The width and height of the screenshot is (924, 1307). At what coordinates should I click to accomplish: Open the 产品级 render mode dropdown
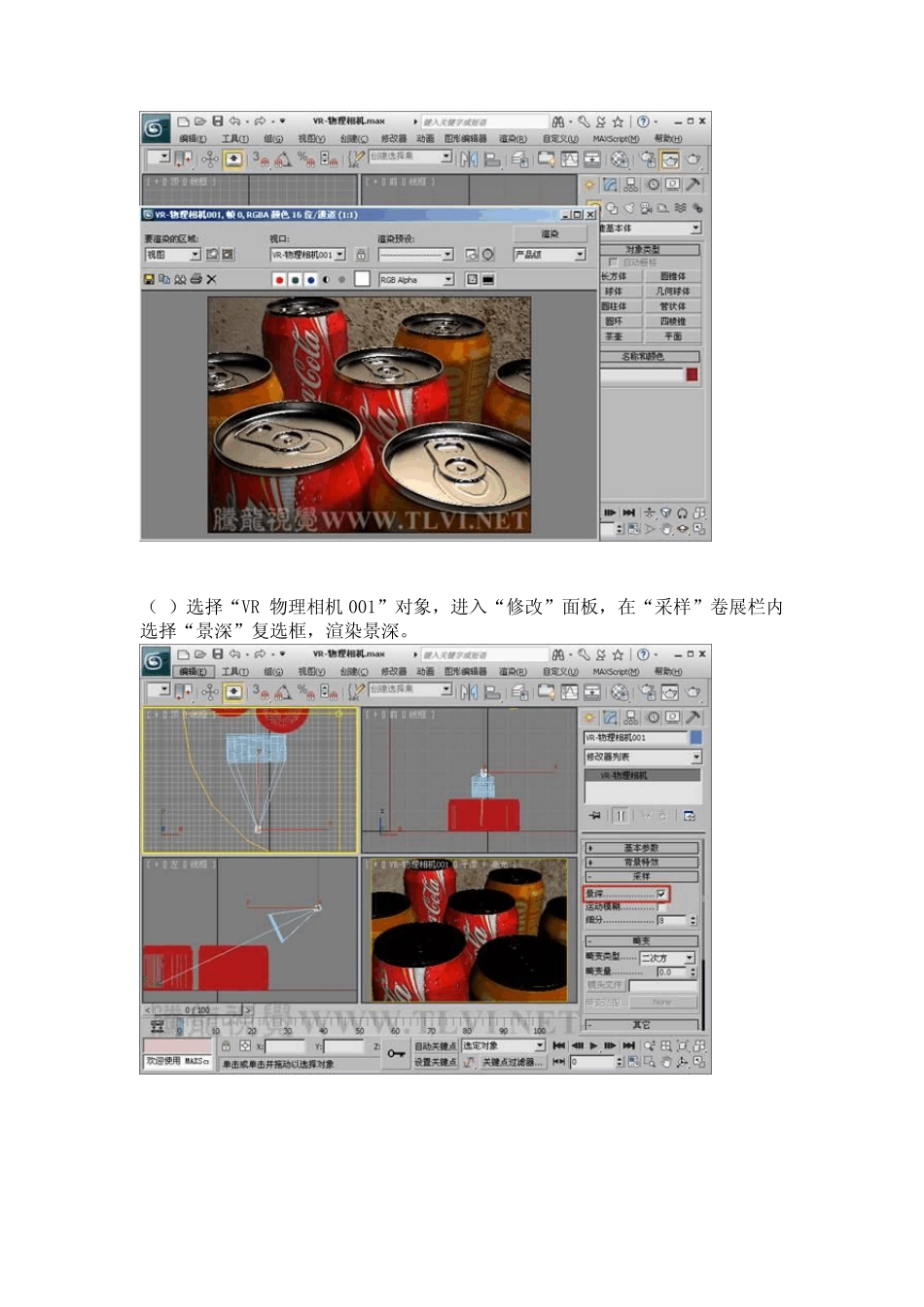click(550, 255)
